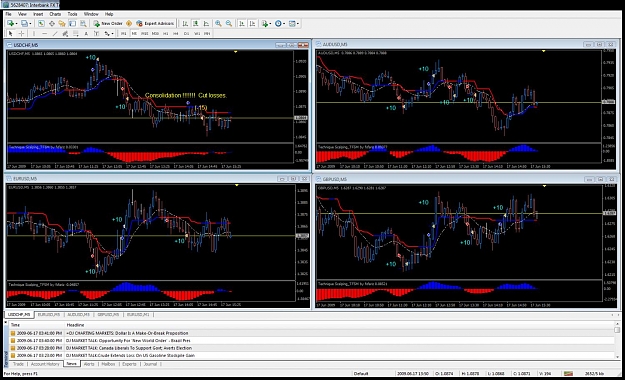The width and height of the screenshot is (625, 380).
Task: Open the Trade tab in Terminal
Action: 18,364
